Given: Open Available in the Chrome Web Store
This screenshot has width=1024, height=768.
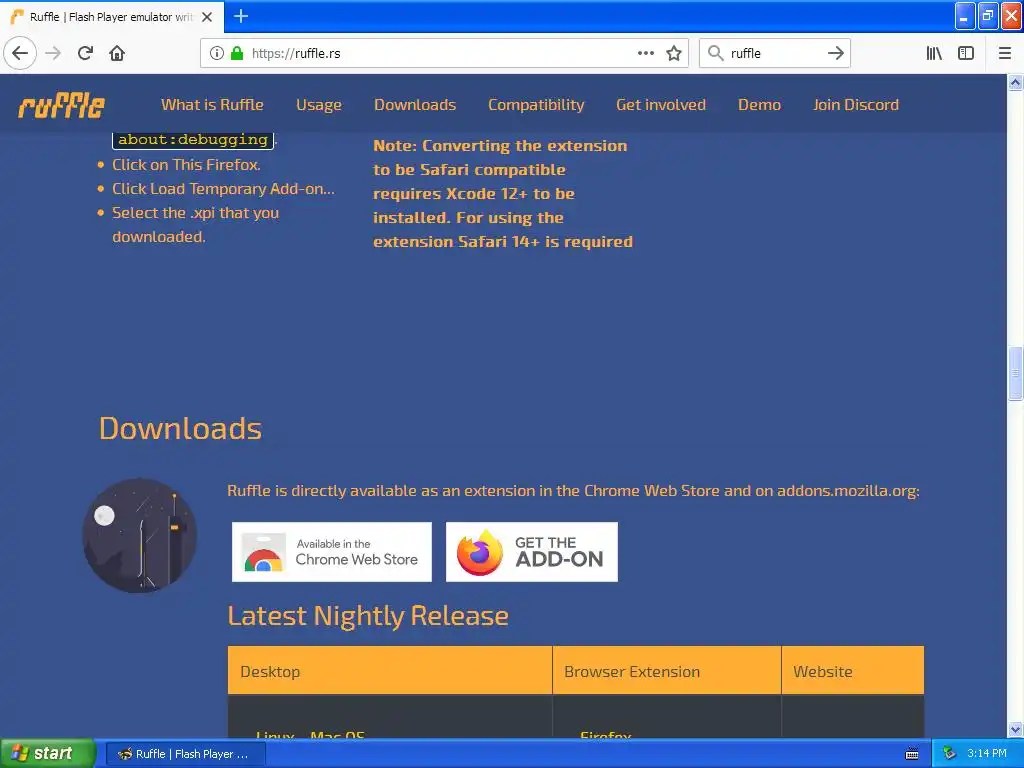Looking at the screenshot, I should pyautogui.click(x=332, y=552).
